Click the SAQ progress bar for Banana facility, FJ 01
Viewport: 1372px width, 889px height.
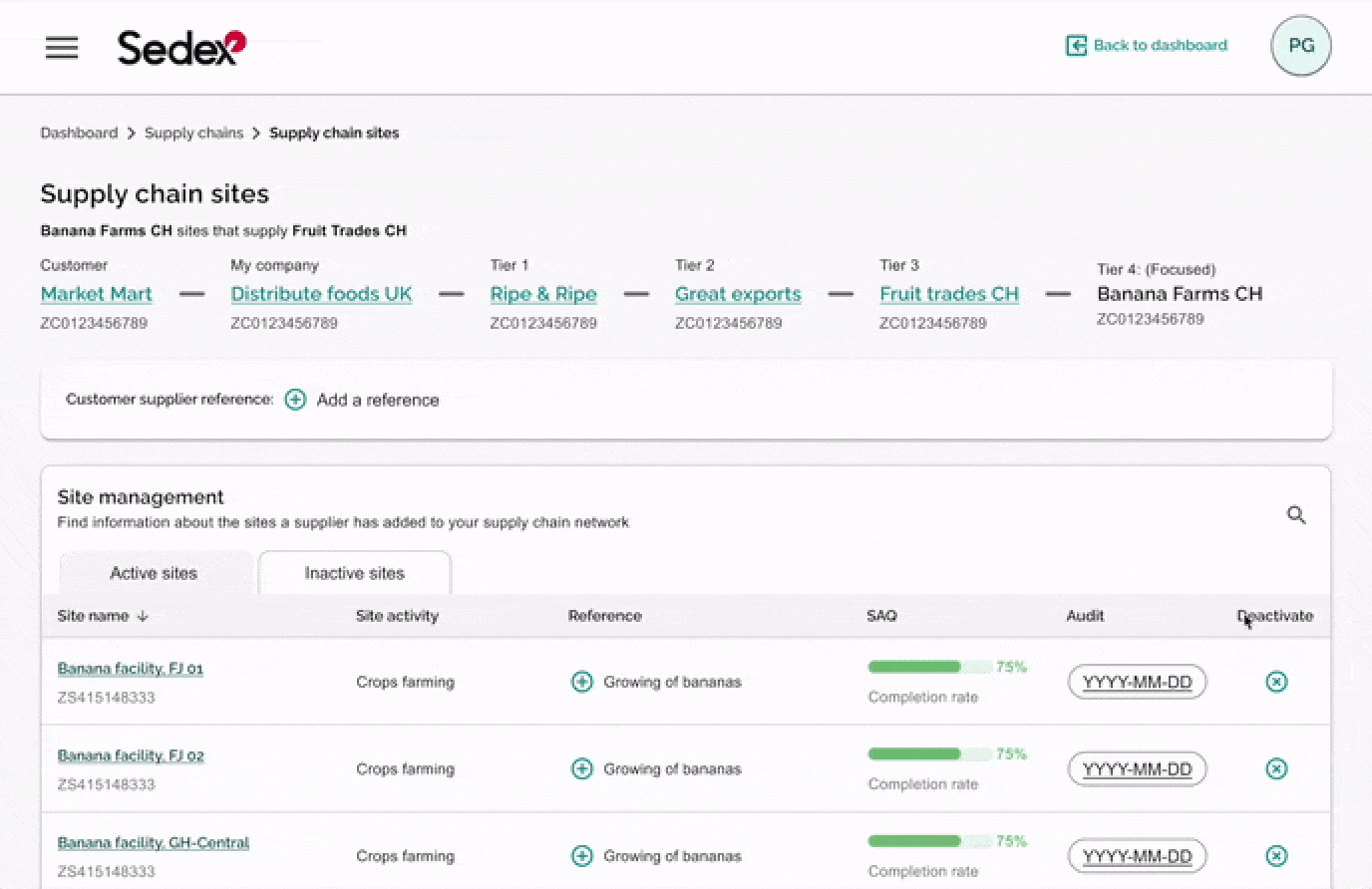click(x=931, y=667)
